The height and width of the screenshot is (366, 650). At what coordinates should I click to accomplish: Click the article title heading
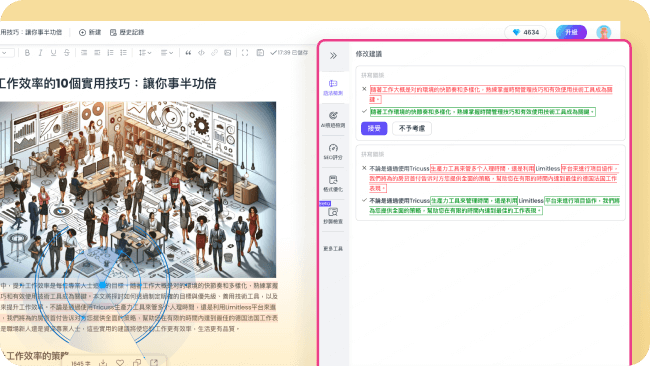pyautogui.click(x=108, y=84)
